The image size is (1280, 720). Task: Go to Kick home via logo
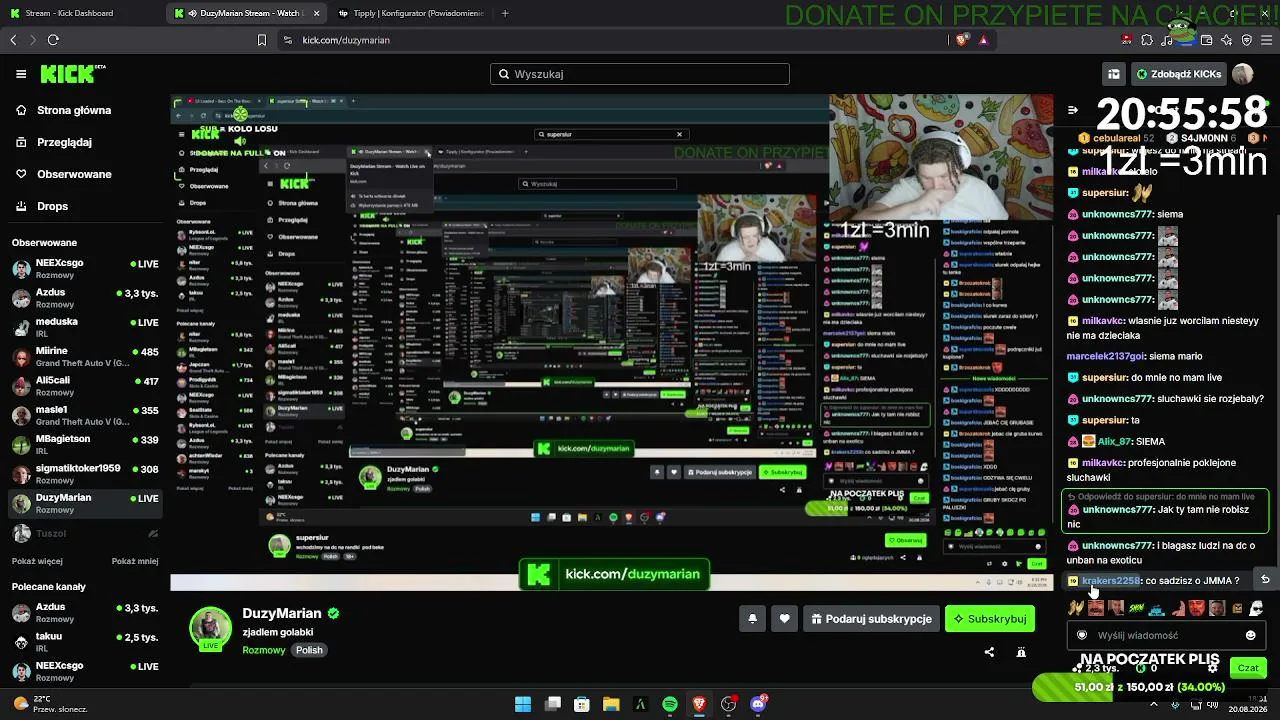72,74
